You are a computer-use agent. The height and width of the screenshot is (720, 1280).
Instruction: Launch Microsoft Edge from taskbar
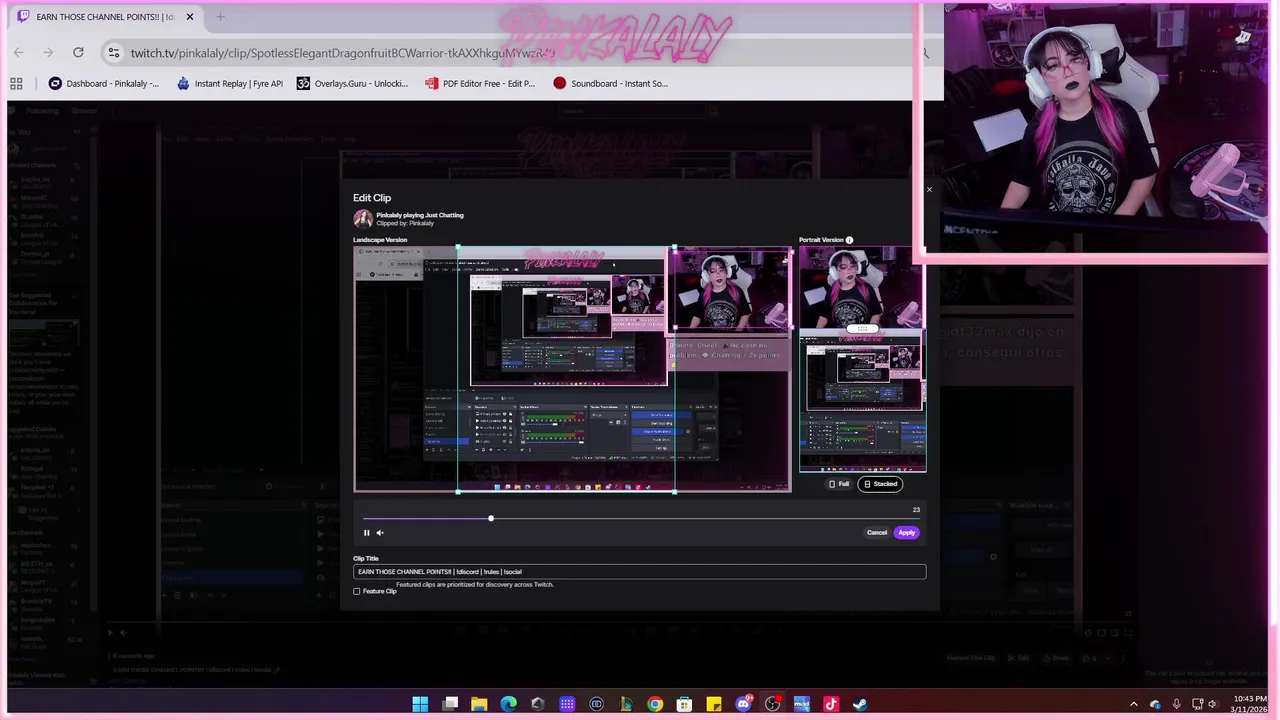(x=508, y=704)
